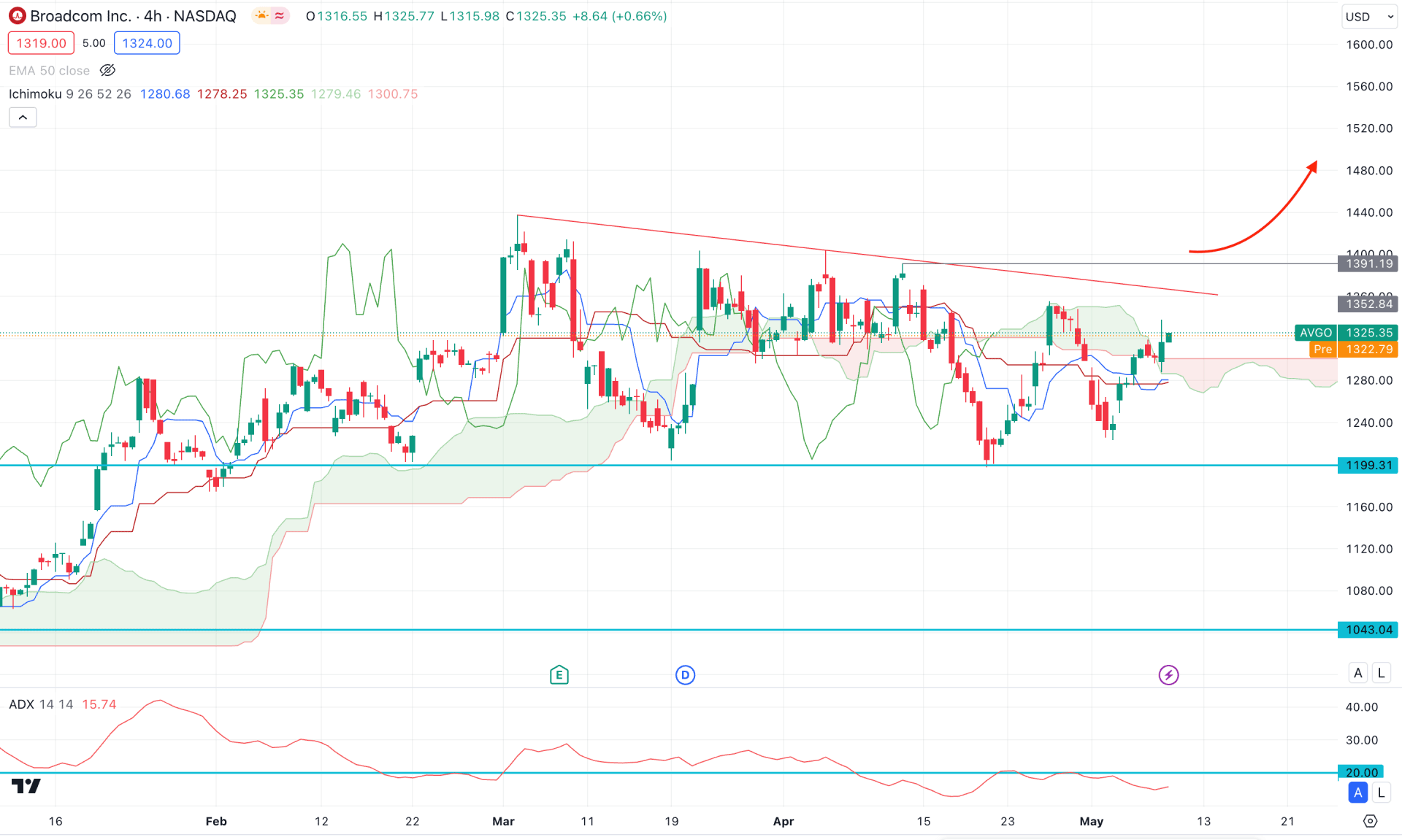This screenshot has height=840, width=1402.
Task: Click the 1043.04 support level label
Action: point(1368,630)
